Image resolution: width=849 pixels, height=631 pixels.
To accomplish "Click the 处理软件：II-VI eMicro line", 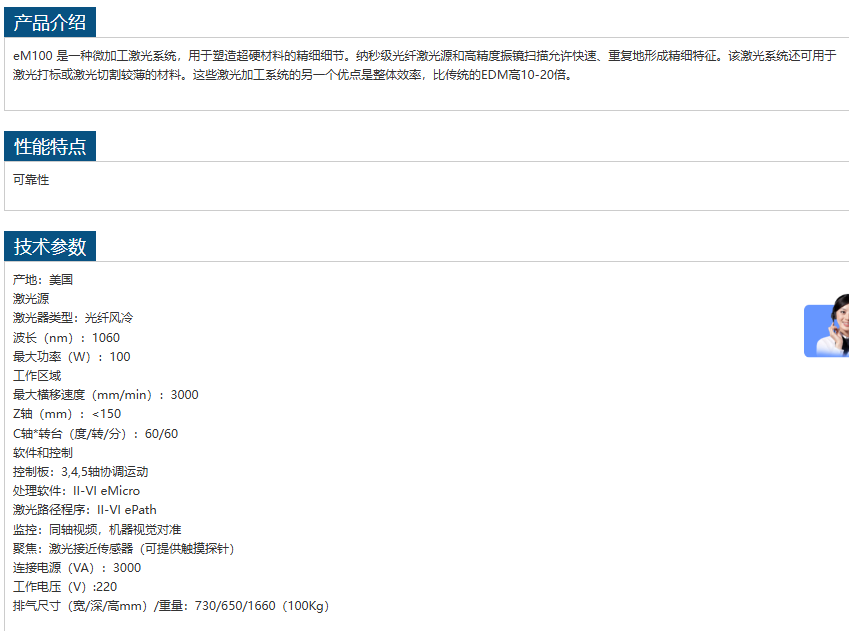I will click(x=76, y=491).
